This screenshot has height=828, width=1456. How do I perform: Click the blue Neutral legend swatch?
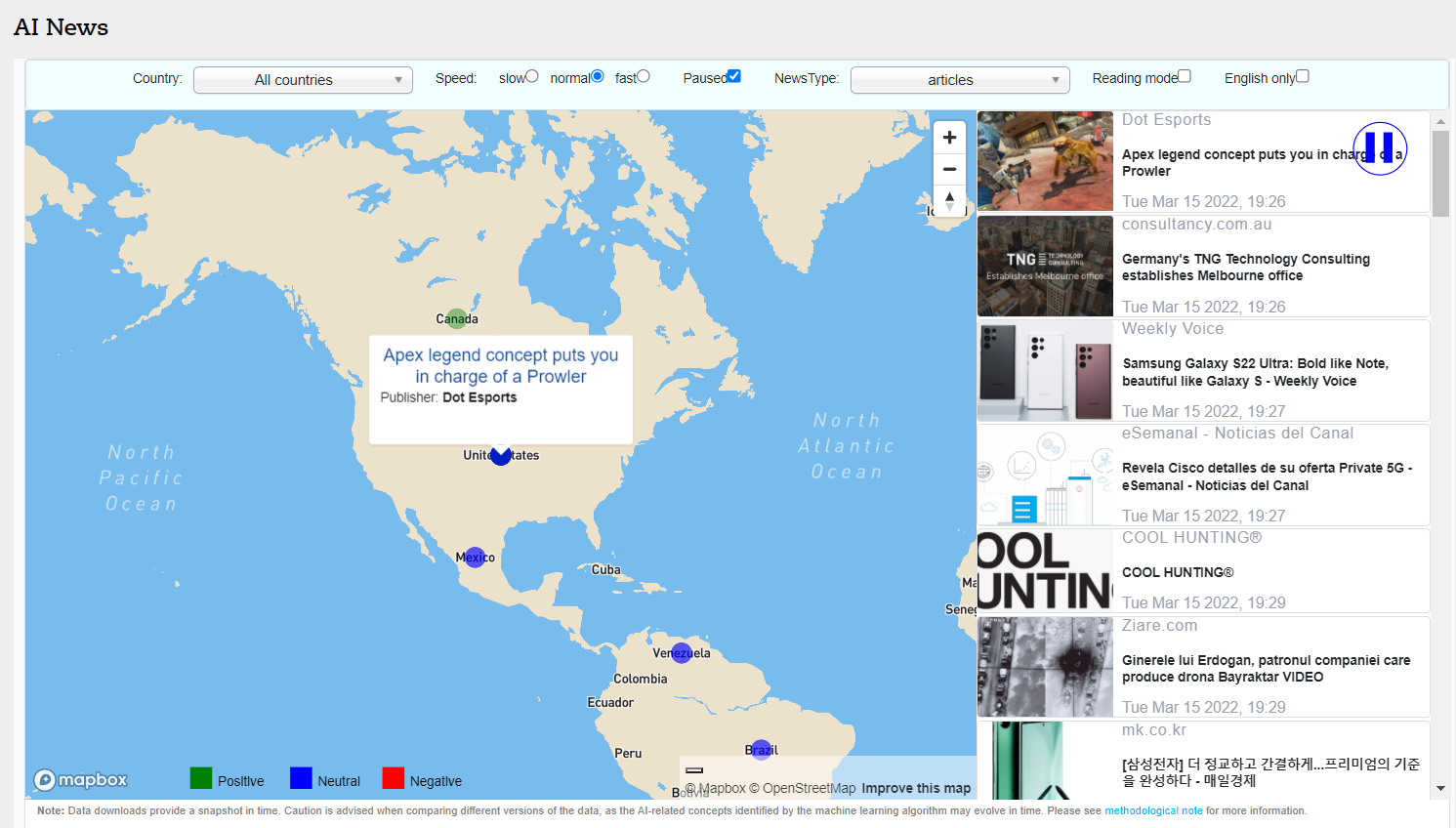(301, 778)
